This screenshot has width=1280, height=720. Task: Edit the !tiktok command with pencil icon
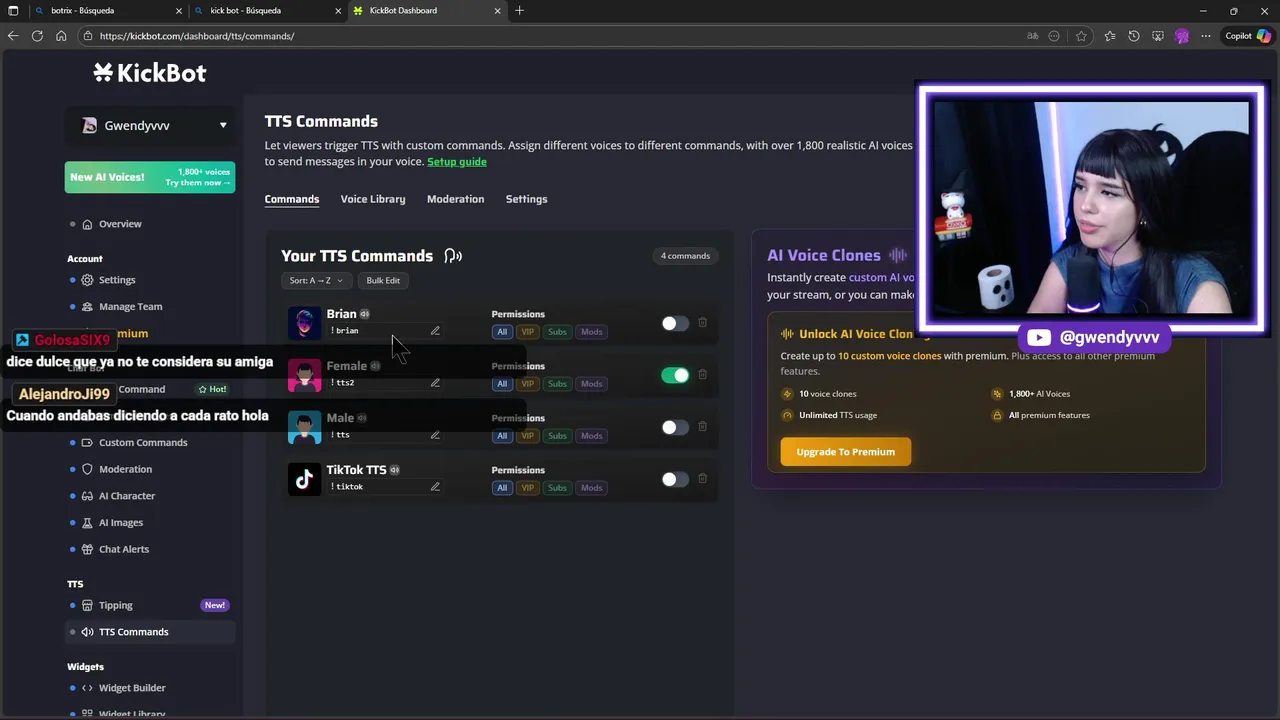coord(435,487)
